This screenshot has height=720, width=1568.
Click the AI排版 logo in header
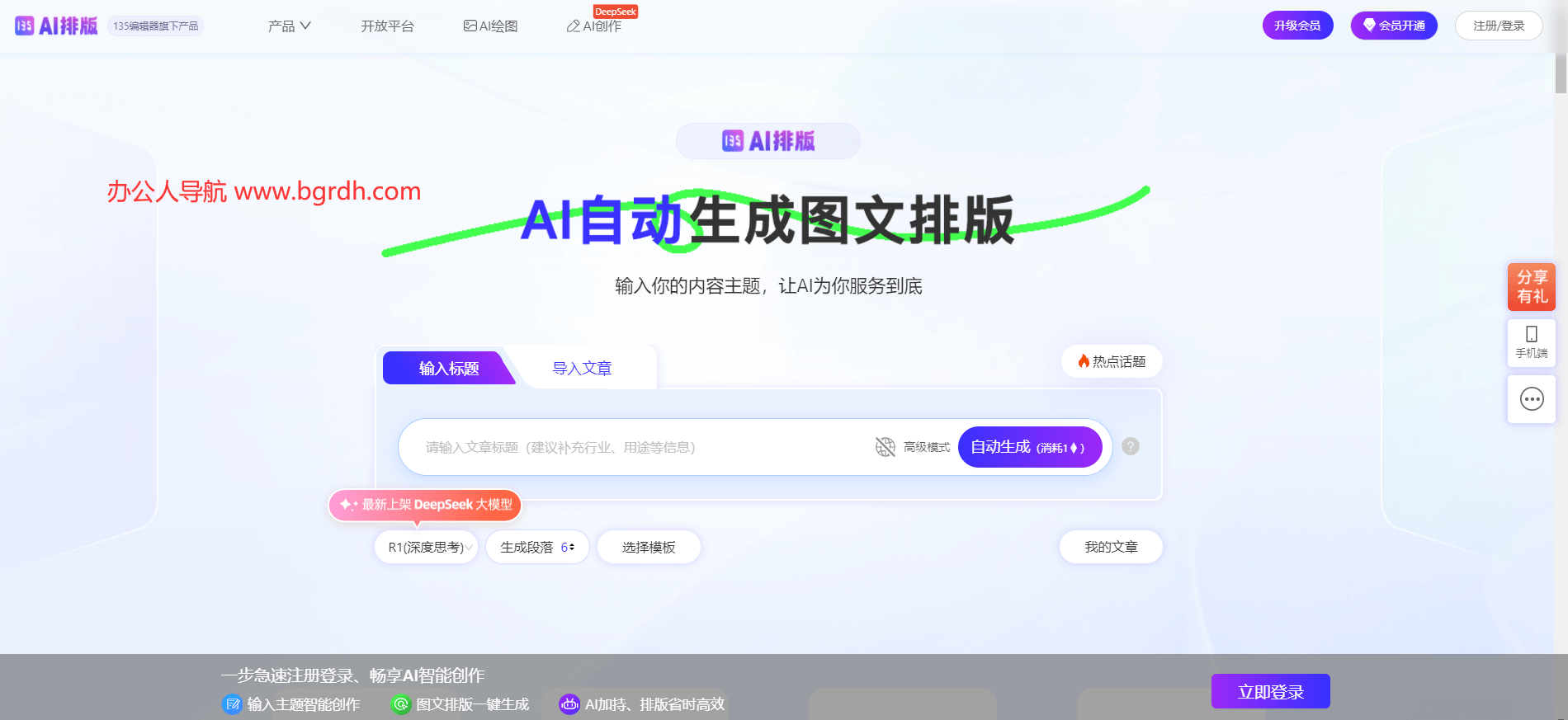click(56, 26)
